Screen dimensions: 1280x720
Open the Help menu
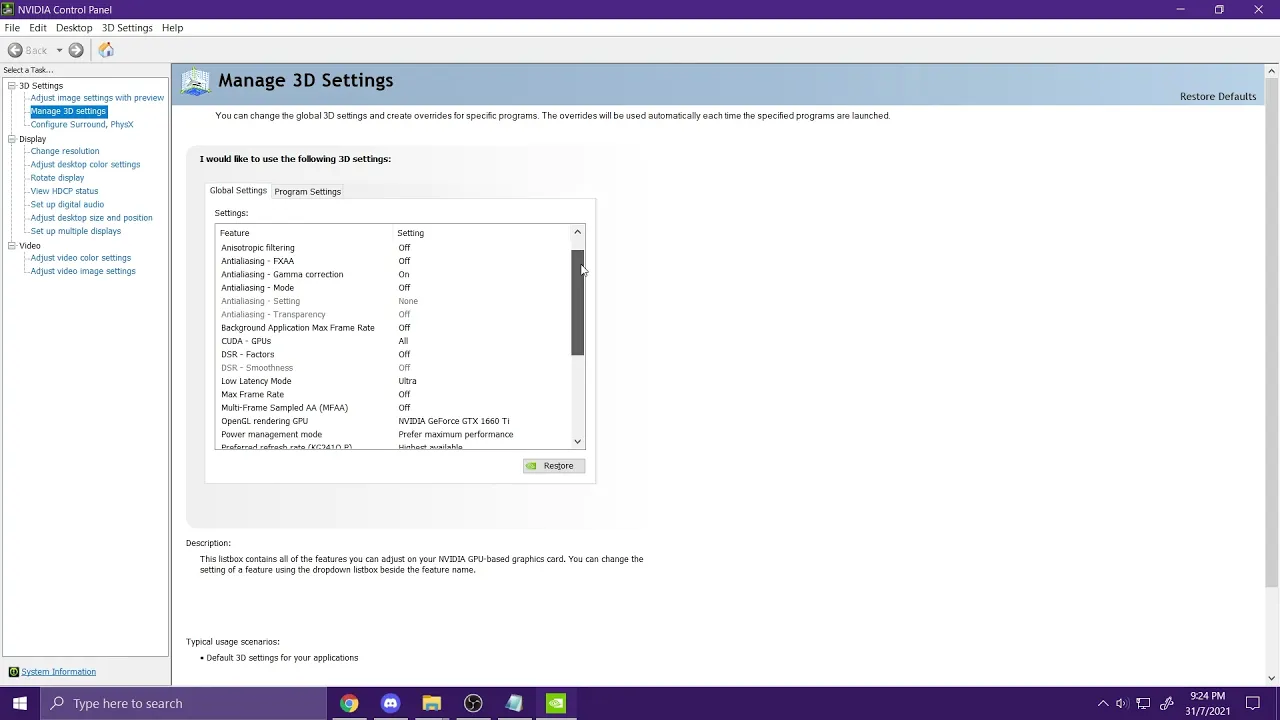(172, 28)
